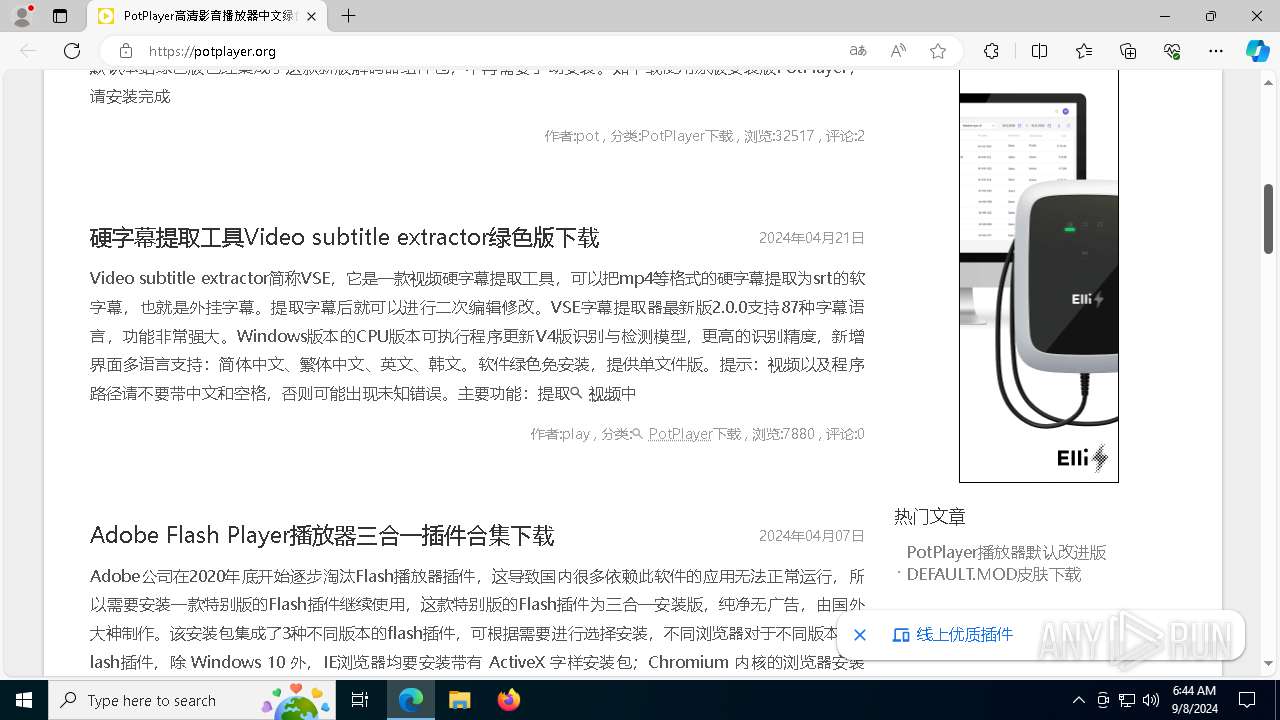Go back to previous page
Image resolution: width=1280 pixels, height=720 pixels.
click(x=28, y=51)
